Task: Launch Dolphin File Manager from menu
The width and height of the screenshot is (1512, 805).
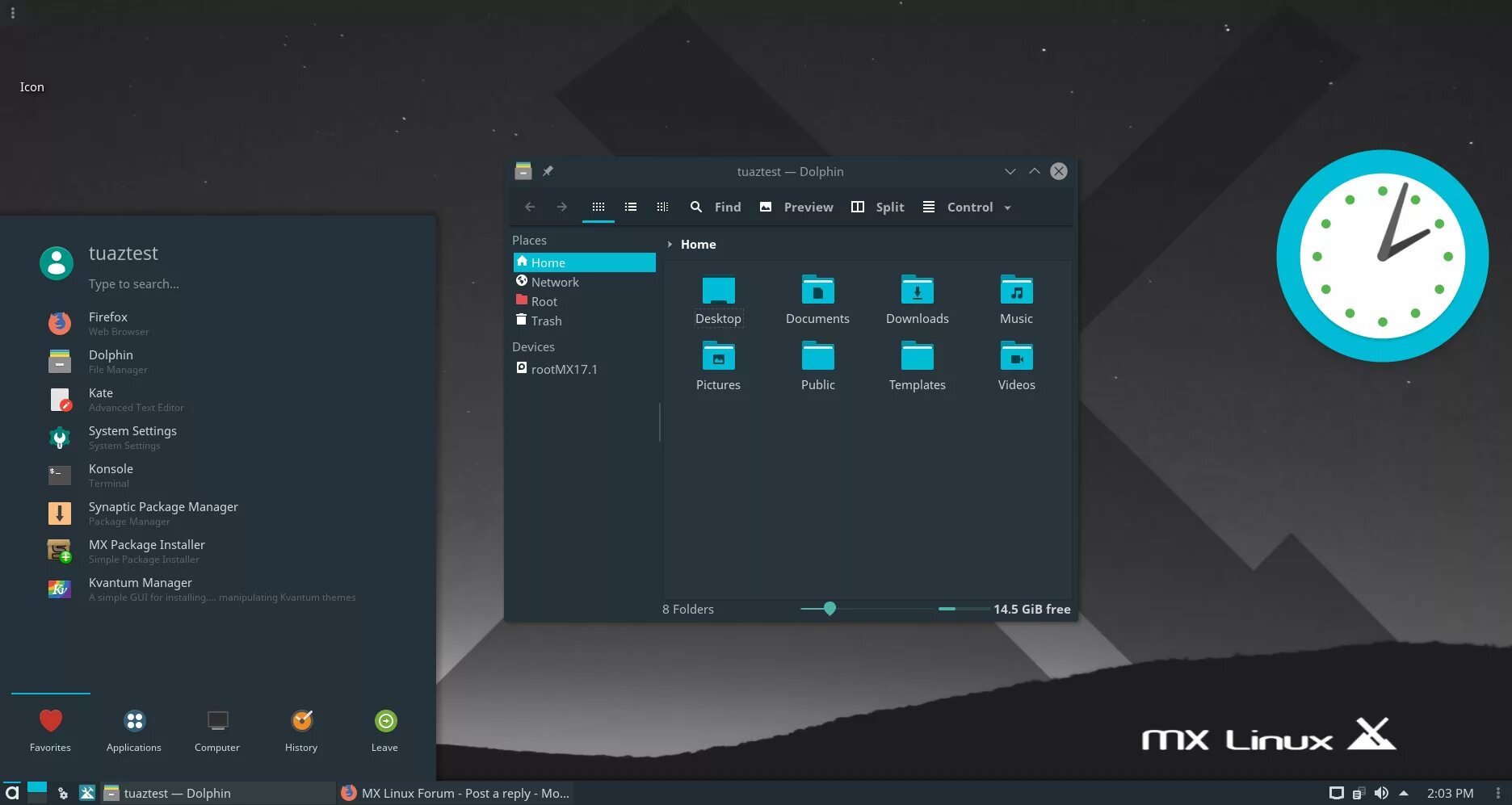Action: (218, 361)
